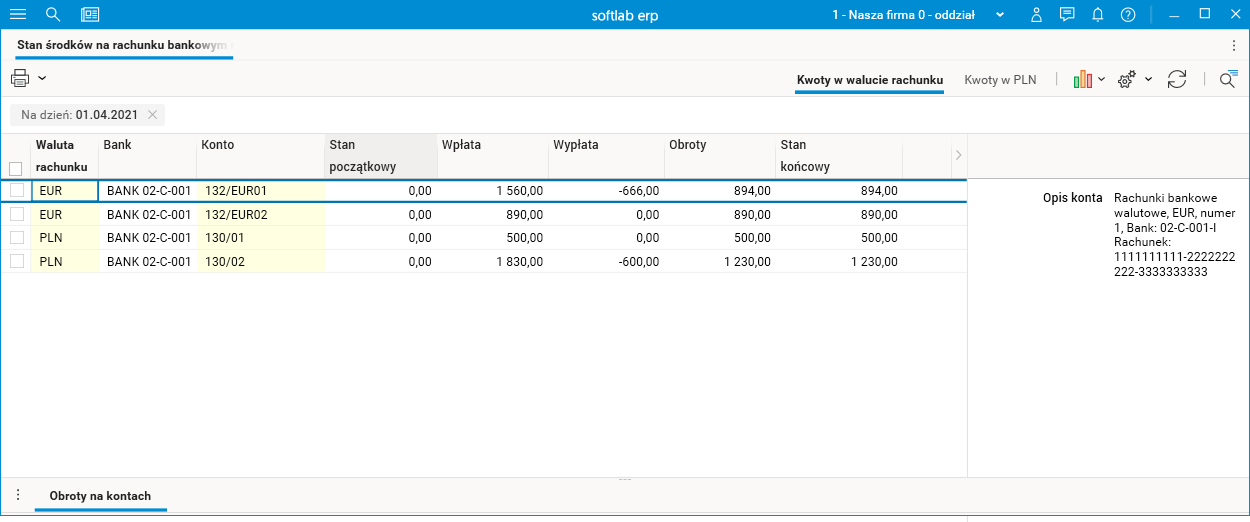Open the help question mark icon
This screenshot has height=522, width=1250.
click(1128, 15)
